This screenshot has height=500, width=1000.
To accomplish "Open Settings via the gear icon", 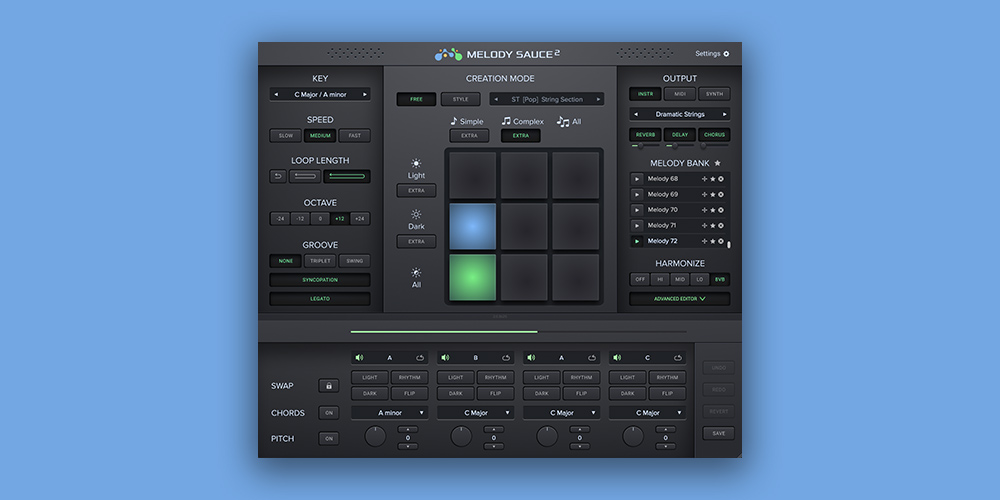I will [x=726, y=54].
